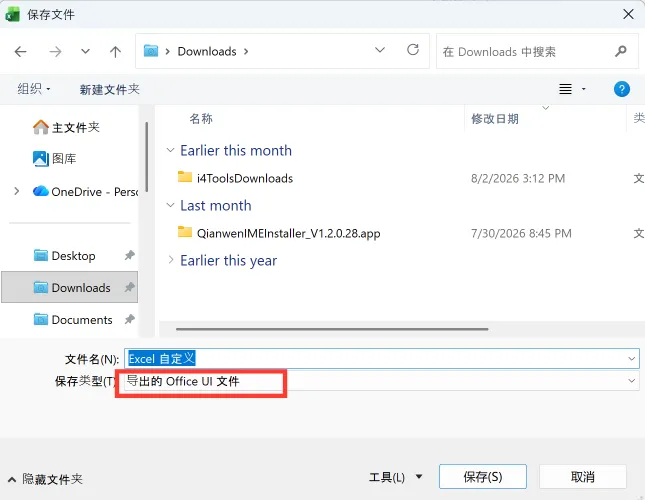Change view with the list view icon
The width and height of the screenshot is (645, 500).
coord(566,89)
